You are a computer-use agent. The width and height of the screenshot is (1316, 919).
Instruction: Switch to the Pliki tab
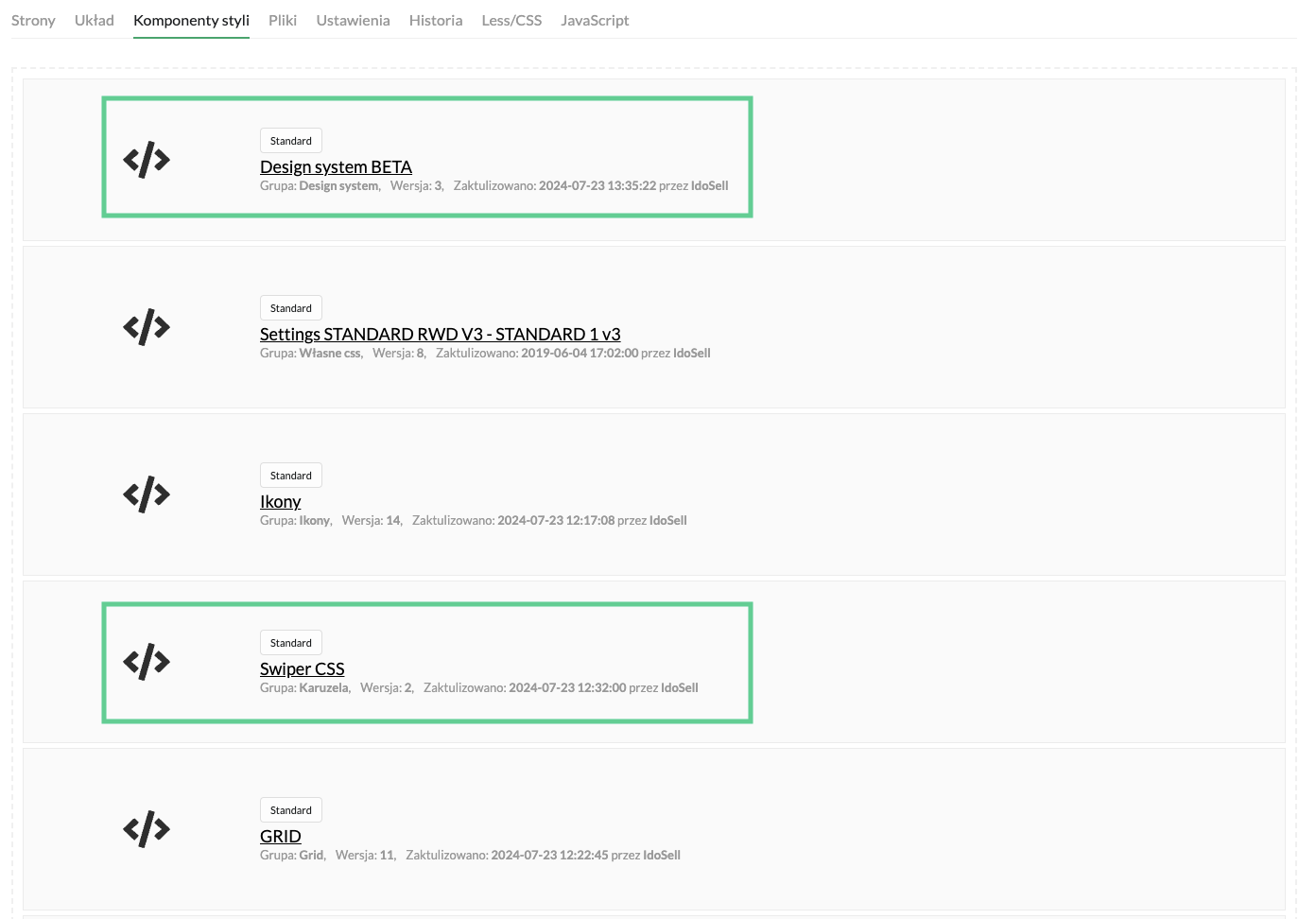[x=282, y=20]
